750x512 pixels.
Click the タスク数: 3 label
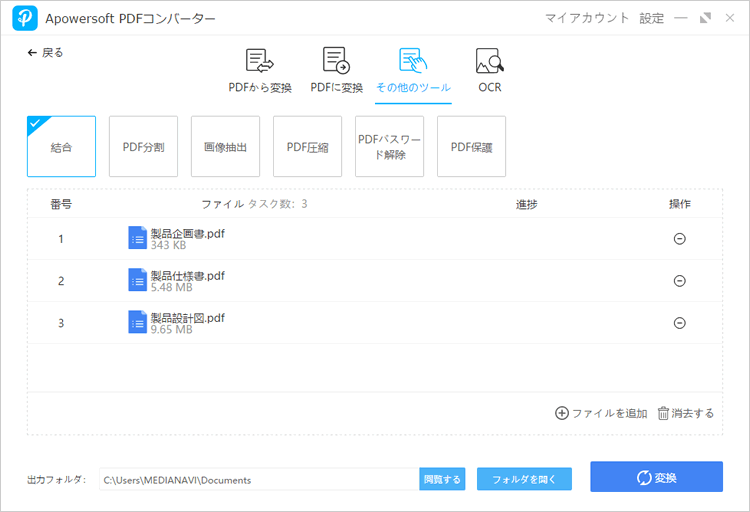(x=277, y=204)
